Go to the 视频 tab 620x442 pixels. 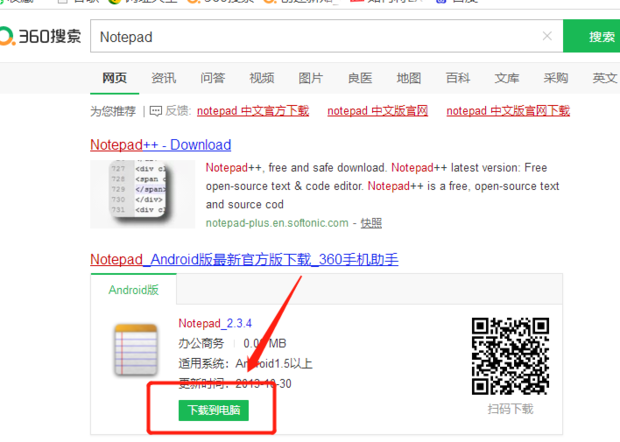click(x=261, y=78)
